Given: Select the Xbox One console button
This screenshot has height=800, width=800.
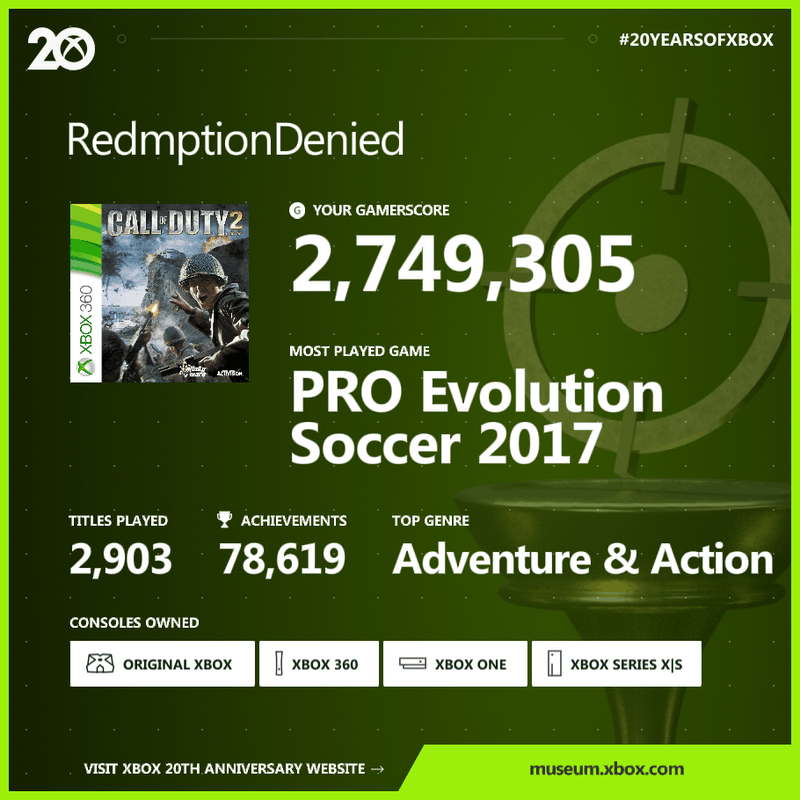Looking at the screenshot, I should [455, 664].
